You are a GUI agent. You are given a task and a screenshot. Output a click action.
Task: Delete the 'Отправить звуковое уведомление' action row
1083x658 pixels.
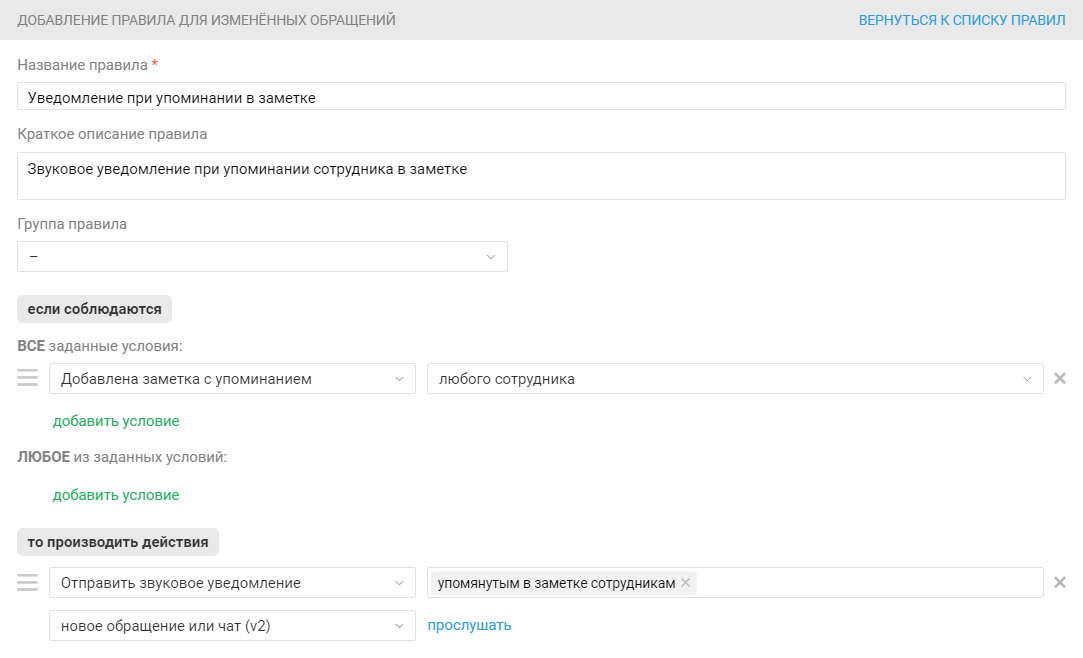(x=1060, y=582)
